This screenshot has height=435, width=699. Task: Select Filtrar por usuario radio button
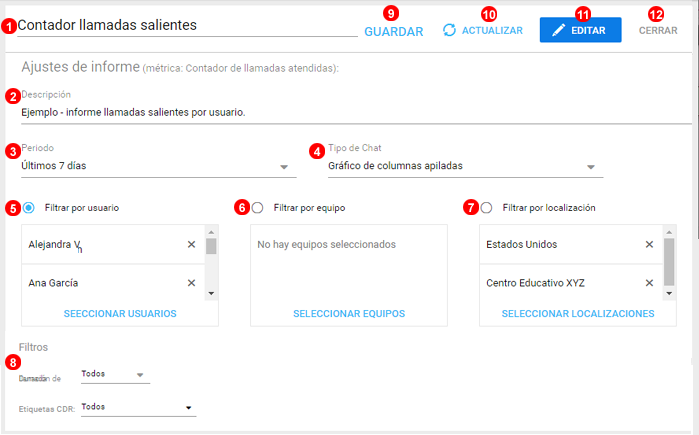click(x=28, y=208)
